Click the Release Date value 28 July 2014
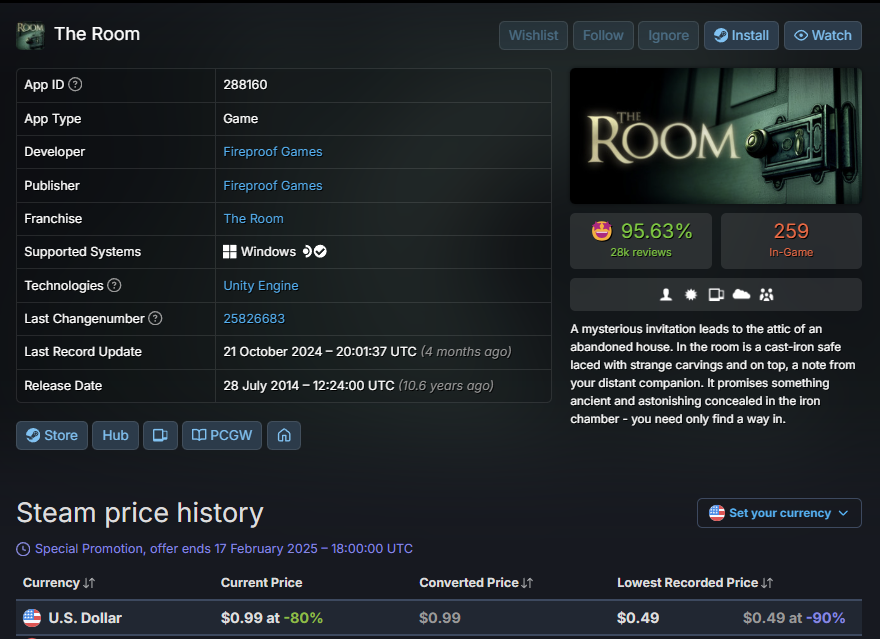 point(309,385)
